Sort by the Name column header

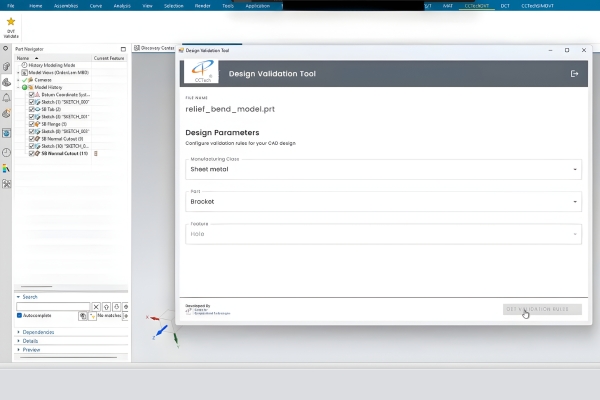pos(53,58)
